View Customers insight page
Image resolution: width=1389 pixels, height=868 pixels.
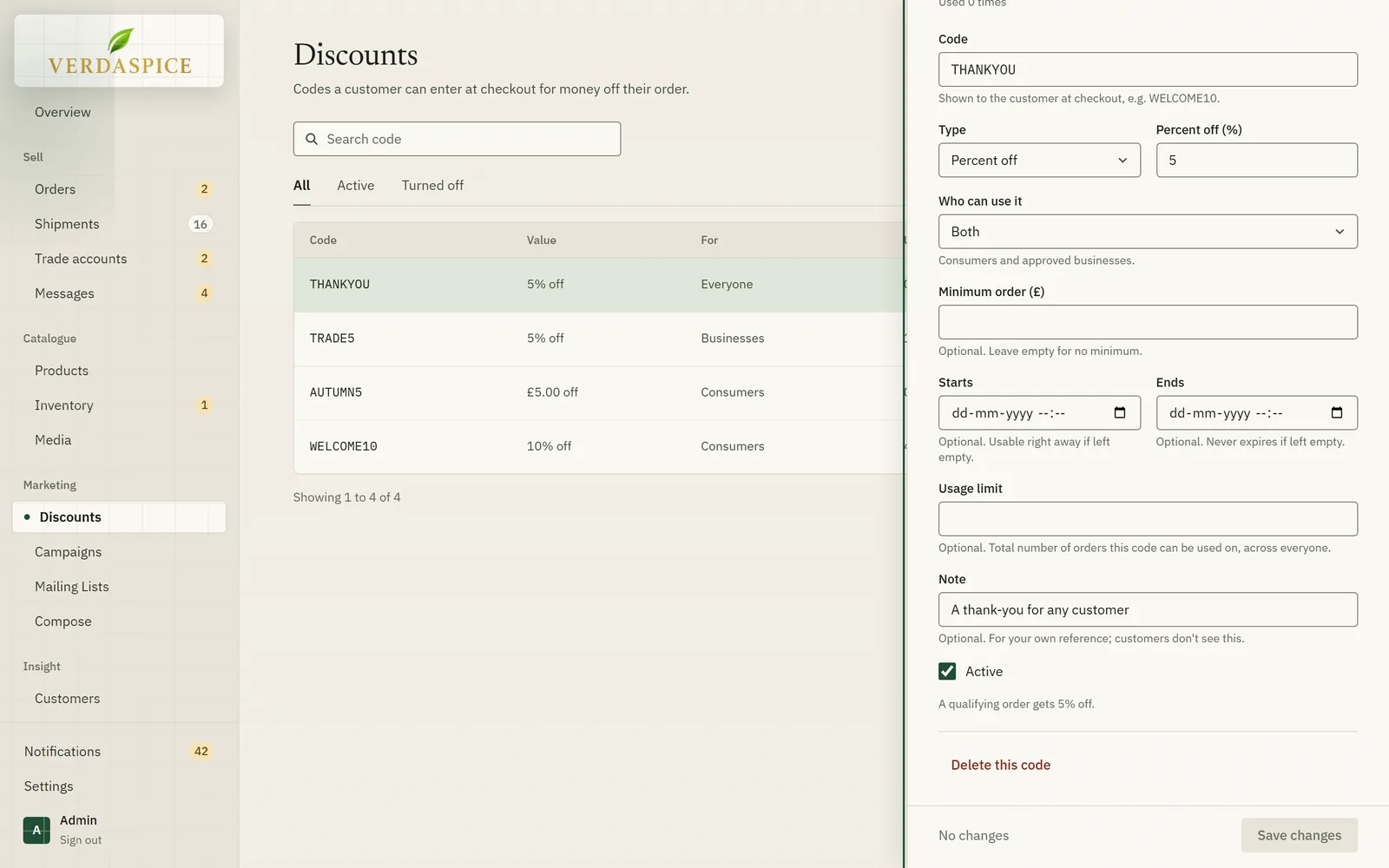click(x=119, y=699)
